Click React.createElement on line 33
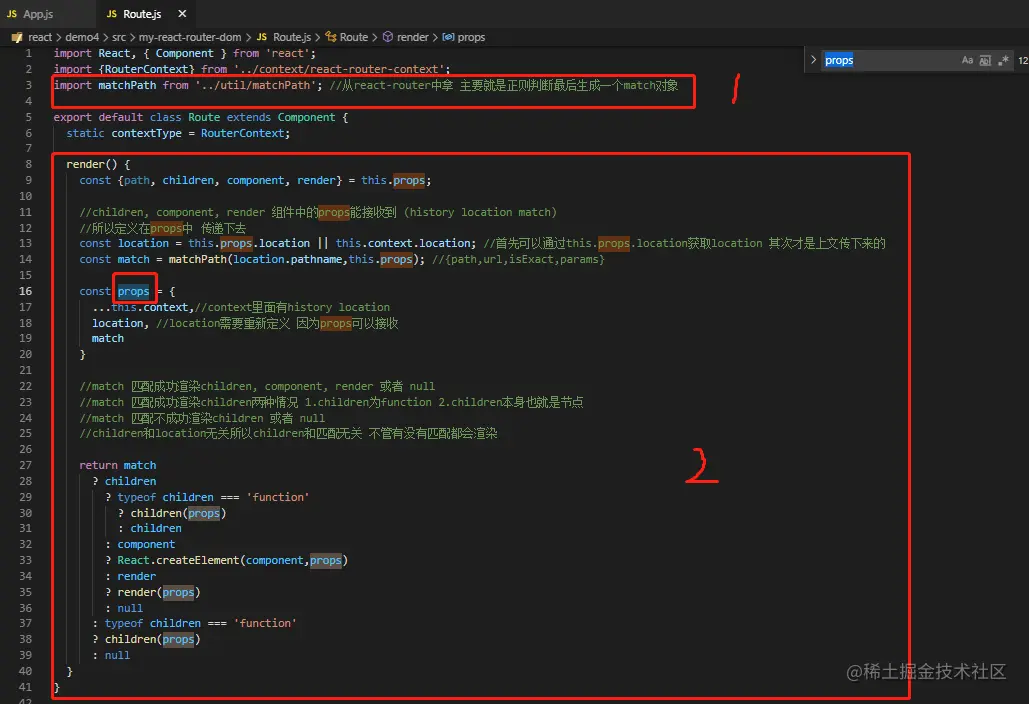This screenshot has width=1029, height=704. [x=178, y=560]
